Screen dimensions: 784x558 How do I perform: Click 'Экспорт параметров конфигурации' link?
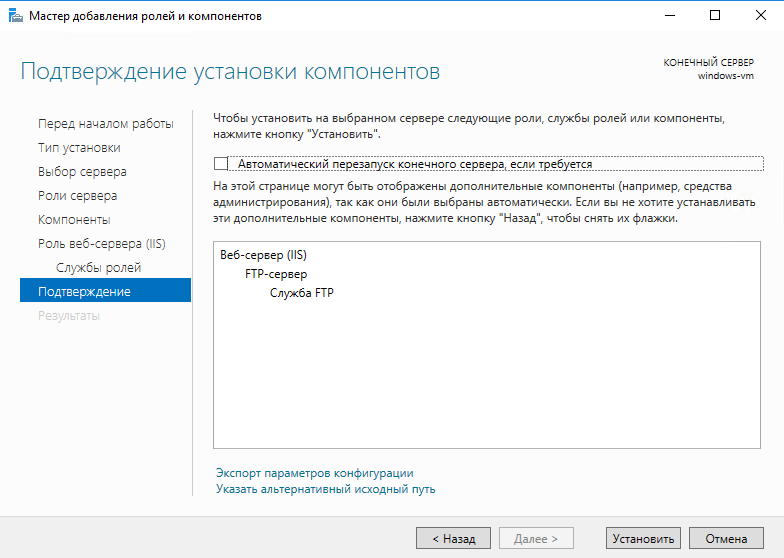(x=314, y=473)
